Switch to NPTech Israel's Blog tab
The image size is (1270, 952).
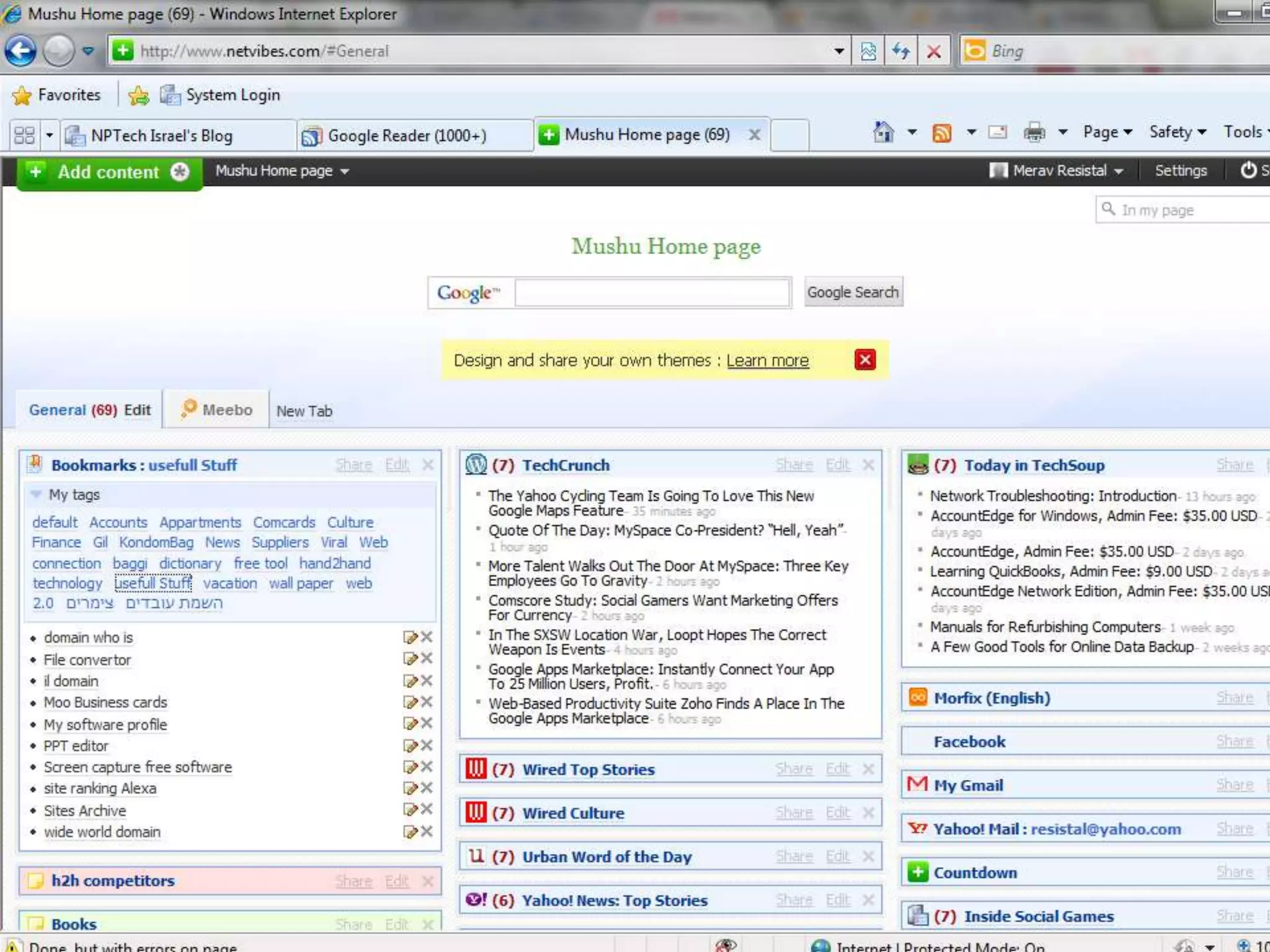[178, 135]
